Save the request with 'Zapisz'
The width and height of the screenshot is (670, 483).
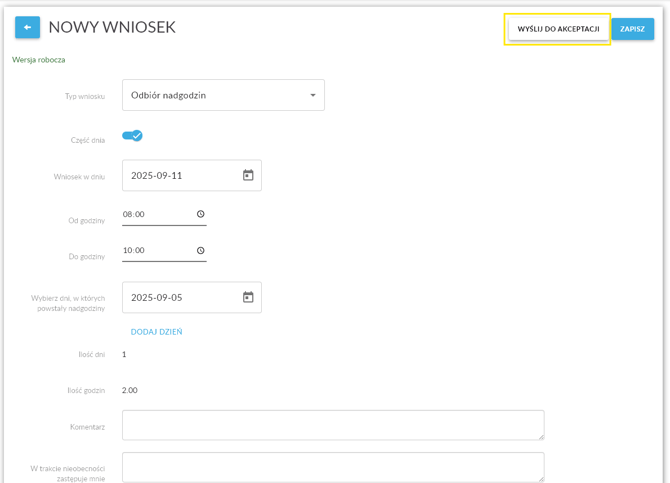[x=632, y=29]
